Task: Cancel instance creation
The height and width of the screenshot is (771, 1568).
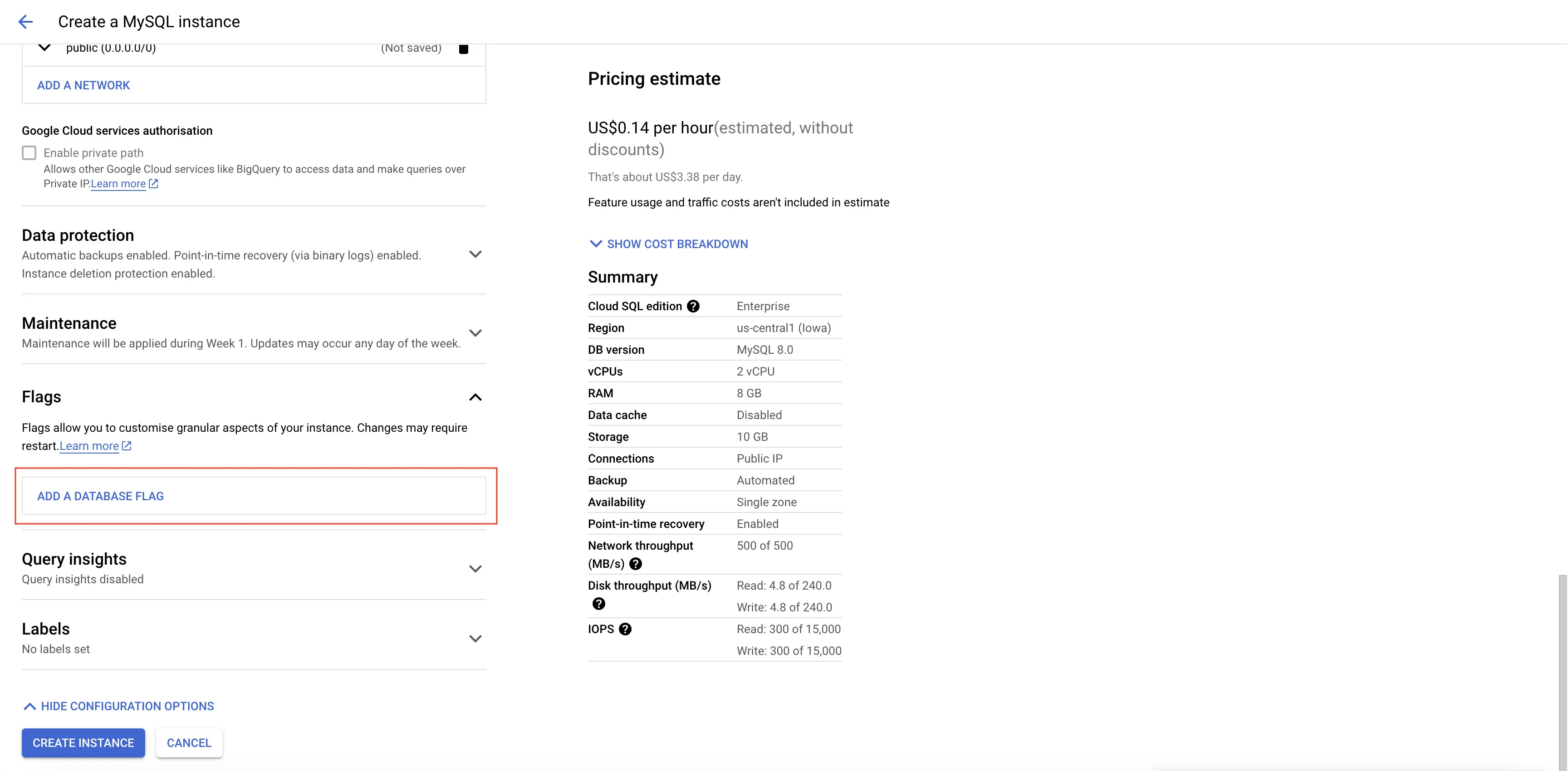Action: click(x=189, y=743)
